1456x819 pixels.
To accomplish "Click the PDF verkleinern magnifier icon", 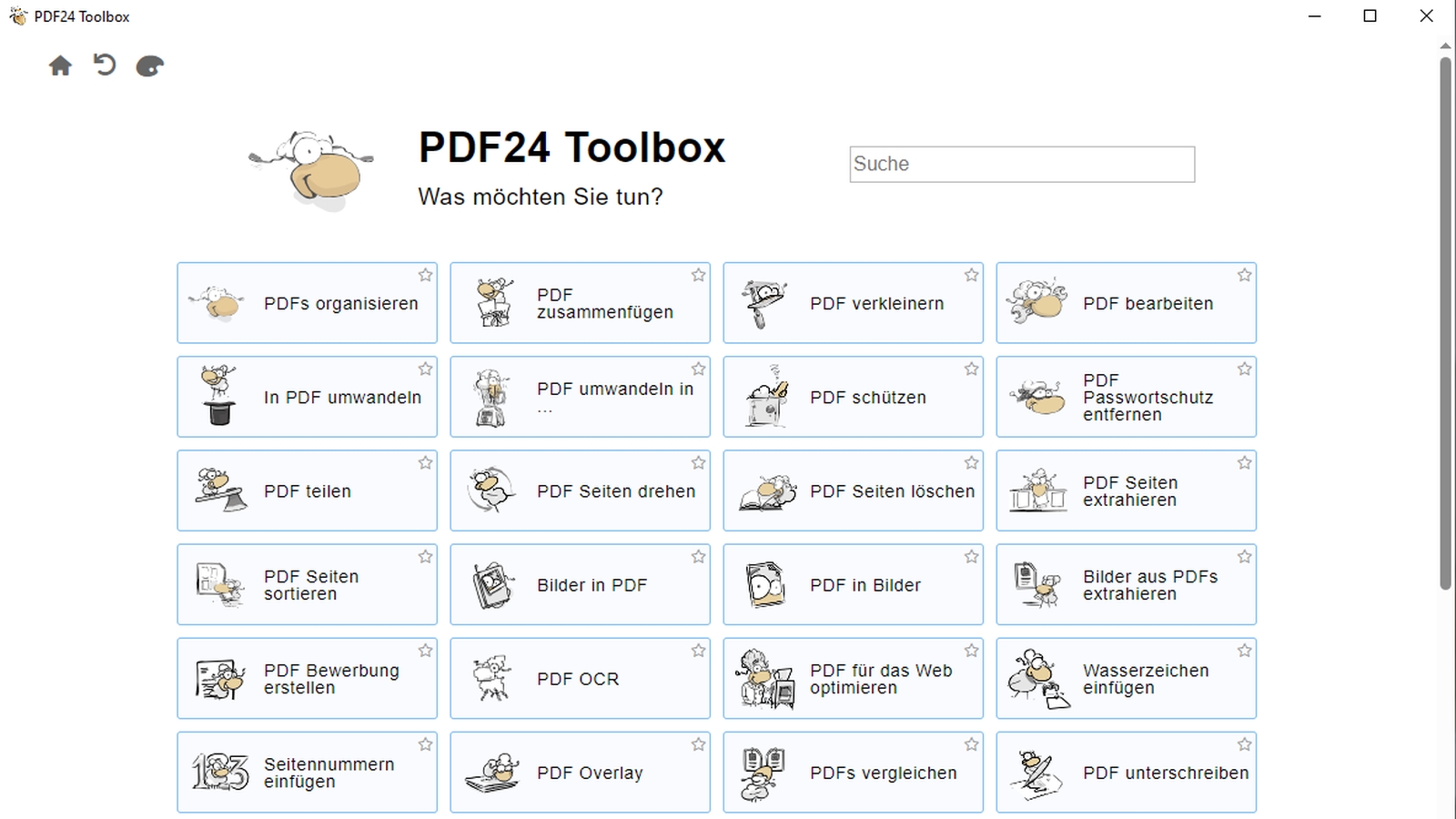I will click(764, 303).
